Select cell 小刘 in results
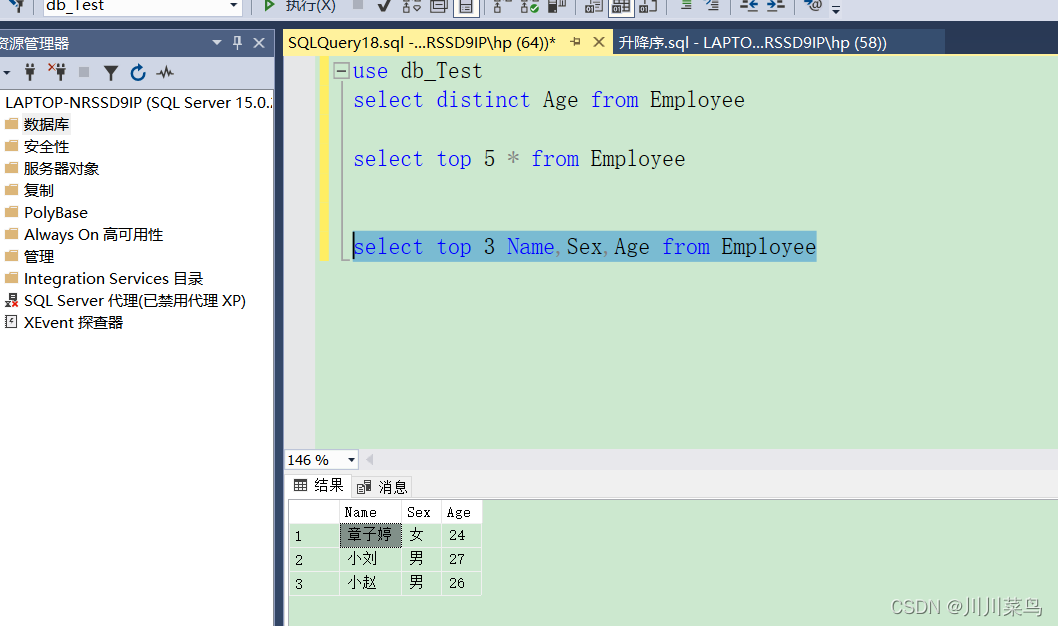 pyautogui.click(x=370, y=559)
